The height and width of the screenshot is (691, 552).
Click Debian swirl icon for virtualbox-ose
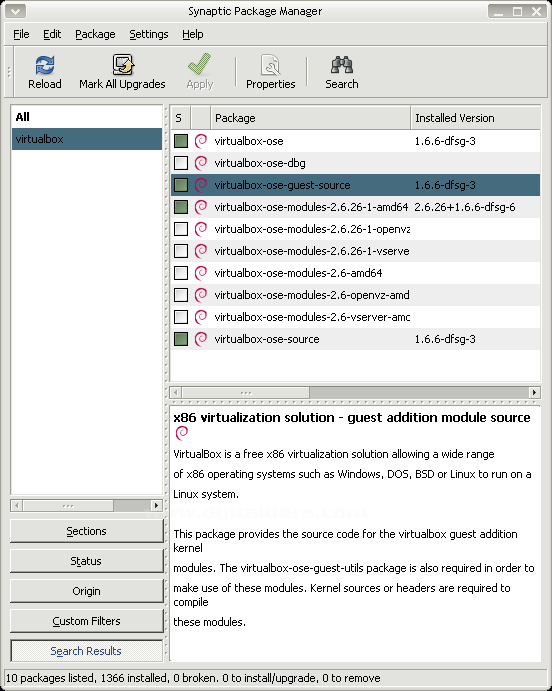(201, 141)
